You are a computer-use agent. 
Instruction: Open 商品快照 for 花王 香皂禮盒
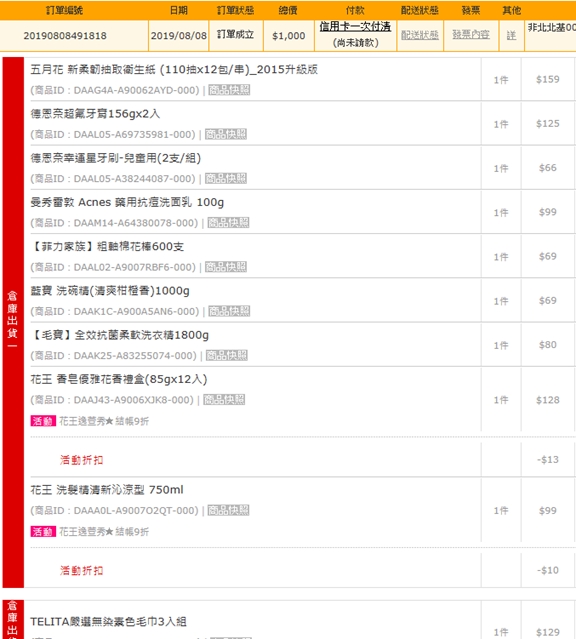(224, 400)
